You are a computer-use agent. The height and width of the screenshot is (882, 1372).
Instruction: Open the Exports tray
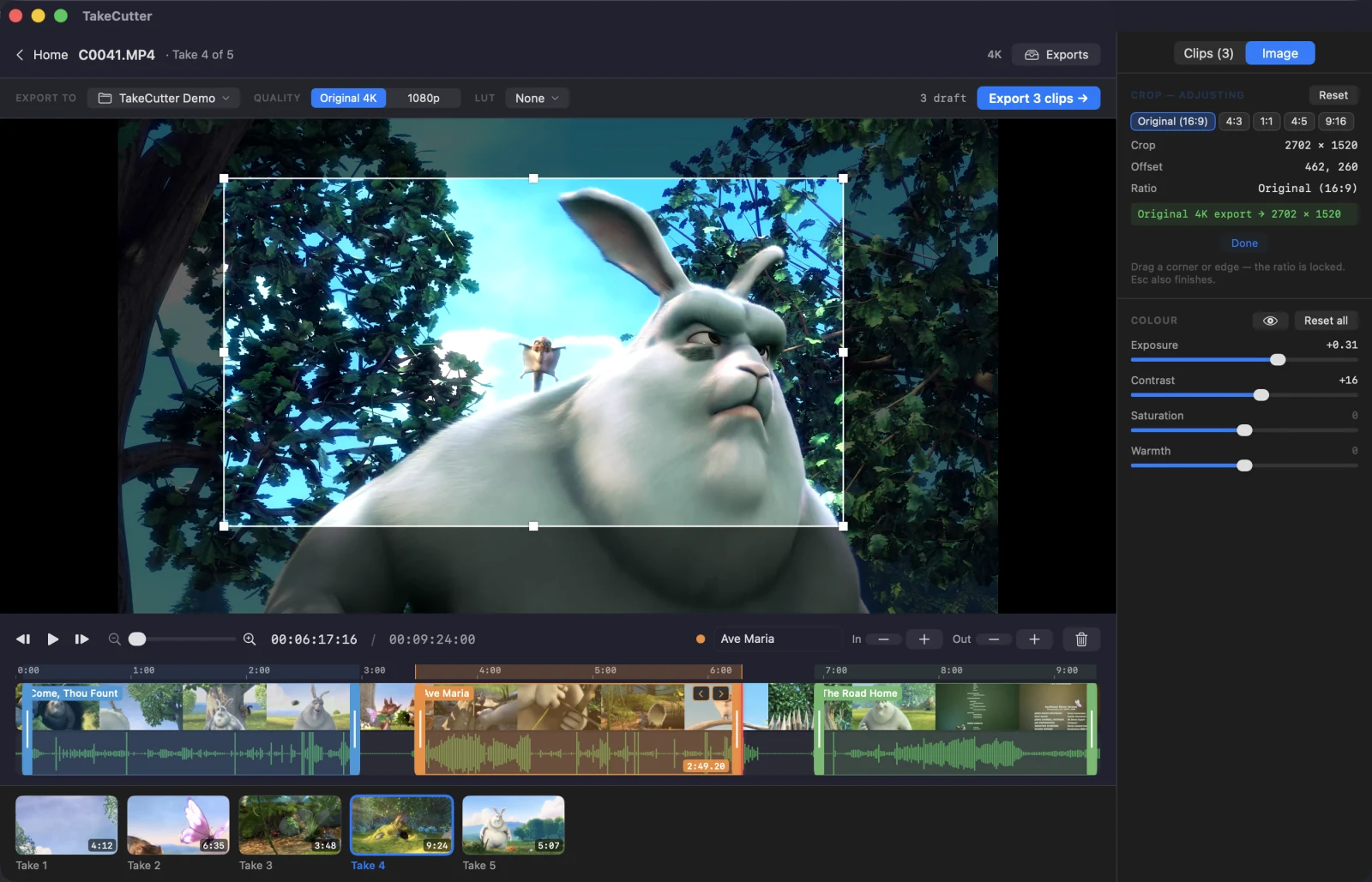click(1056, 55)
